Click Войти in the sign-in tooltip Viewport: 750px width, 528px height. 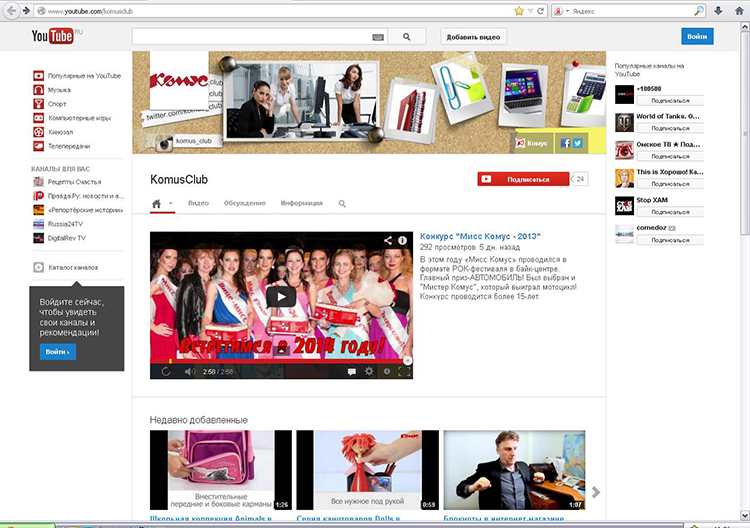[x=57, y=352]
